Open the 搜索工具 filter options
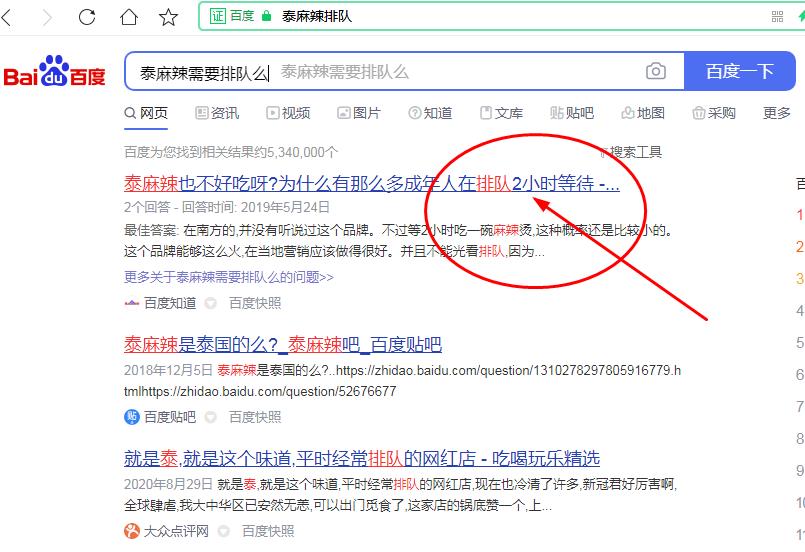This screenshot has width=805, height=552. [x=630, y=152]
